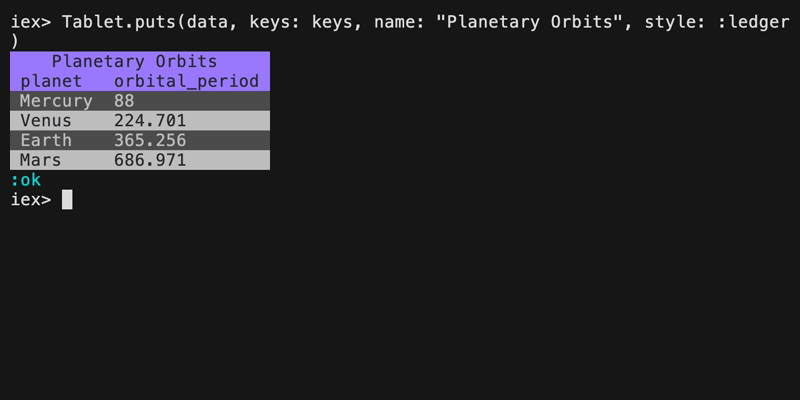
Task: Click the planet column header
Action: 51,81
